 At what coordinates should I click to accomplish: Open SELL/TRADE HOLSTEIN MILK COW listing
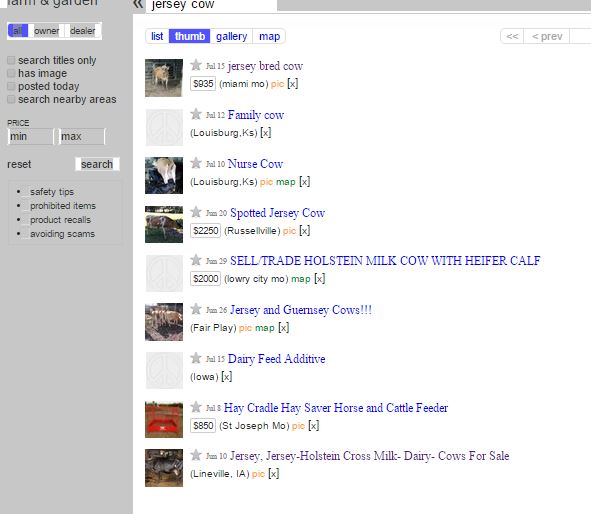pyautogui.click(x=385, y=261)
